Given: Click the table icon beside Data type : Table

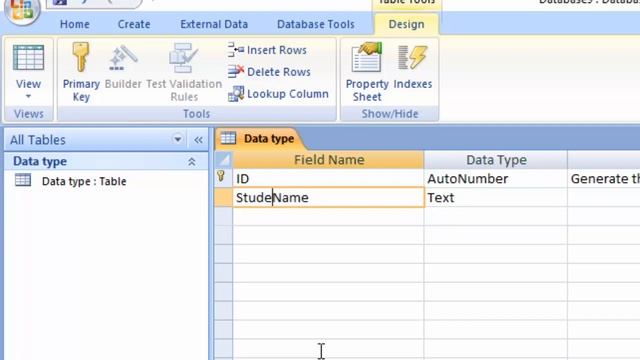Looking at the screenshot, I should click(23, 180).
